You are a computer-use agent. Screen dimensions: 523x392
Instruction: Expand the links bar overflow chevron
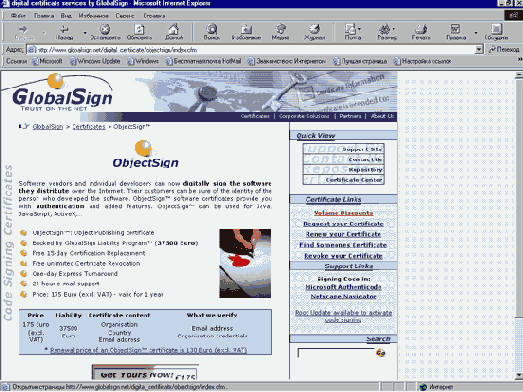520,59
